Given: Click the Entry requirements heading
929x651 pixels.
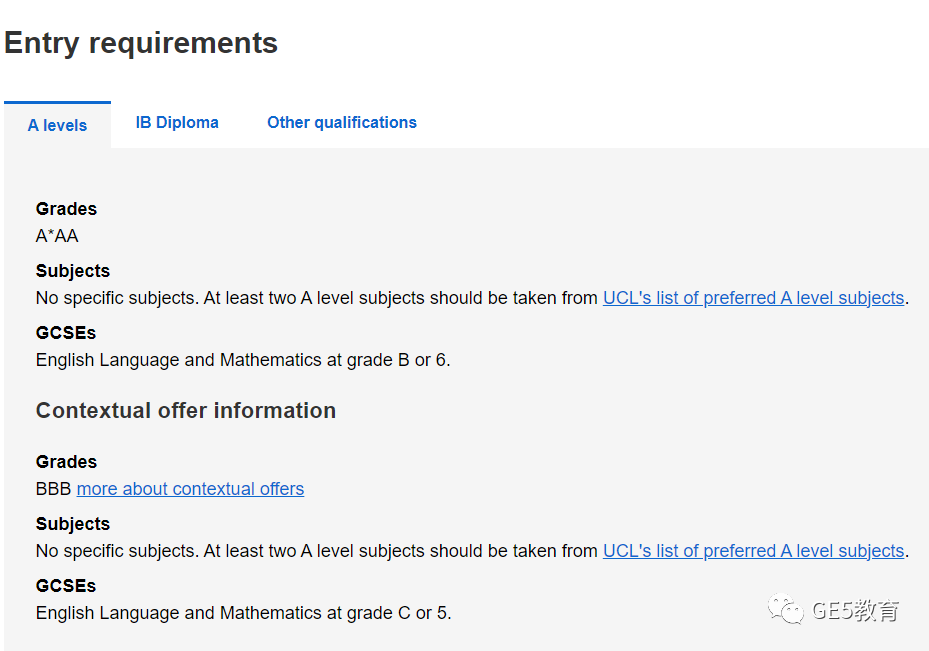Looking at the screenshot, I should click(x=141, y=43).
